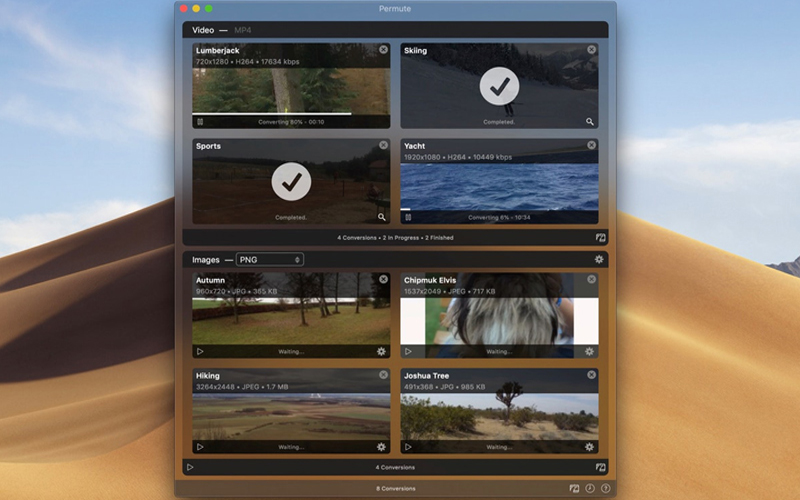Viewport: 800px width, 500px height.
Task: Remove the Chipmuk Elvis image item
Action: pyautogui.click(x=591, y=279)
